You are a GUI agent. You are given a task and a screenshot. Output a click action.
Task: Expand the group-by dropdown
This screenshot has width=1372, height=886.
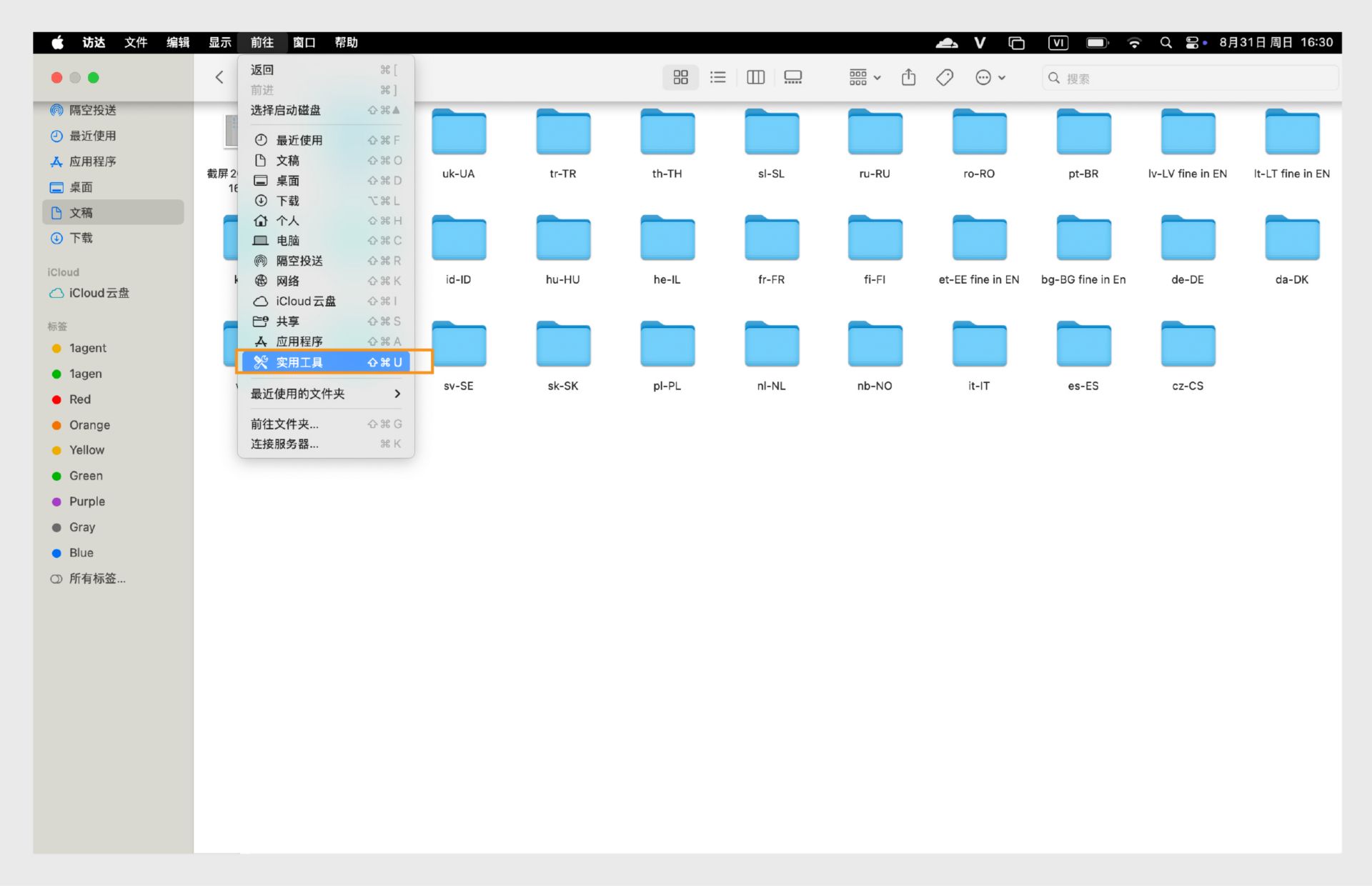[865, 77]
